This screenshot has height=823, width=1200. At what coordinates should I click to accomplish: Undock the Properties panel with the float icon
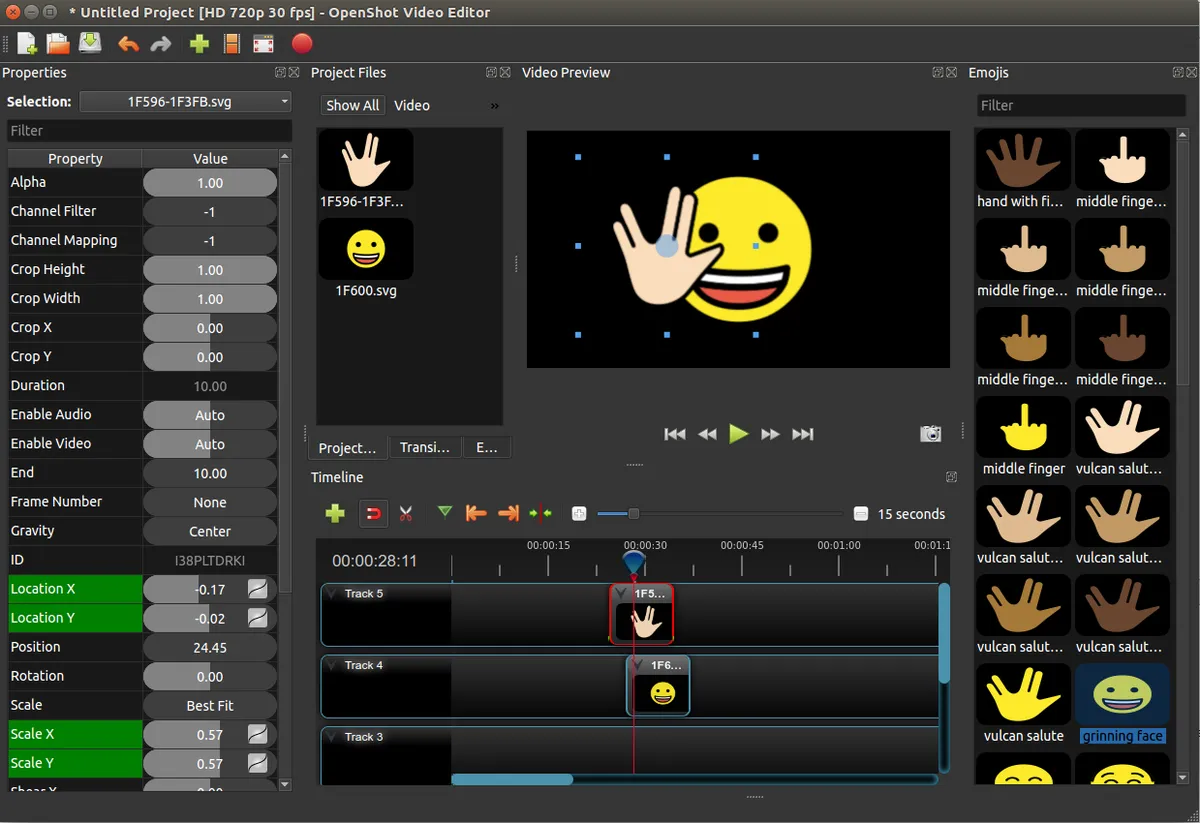[x=281, y=72]
